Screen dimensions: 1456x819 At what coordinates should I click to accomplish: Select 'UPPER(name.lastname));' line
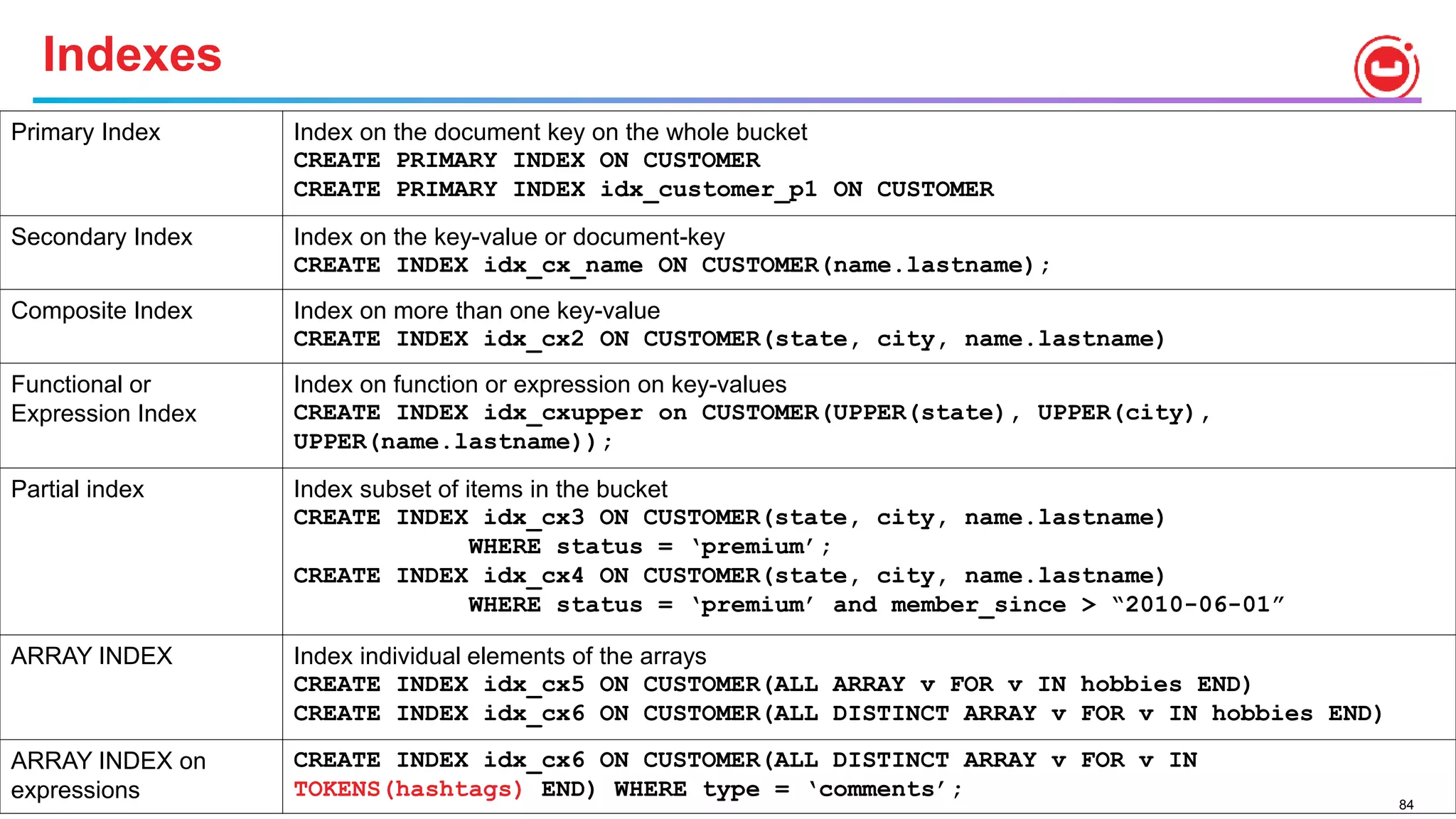[453, 442]
